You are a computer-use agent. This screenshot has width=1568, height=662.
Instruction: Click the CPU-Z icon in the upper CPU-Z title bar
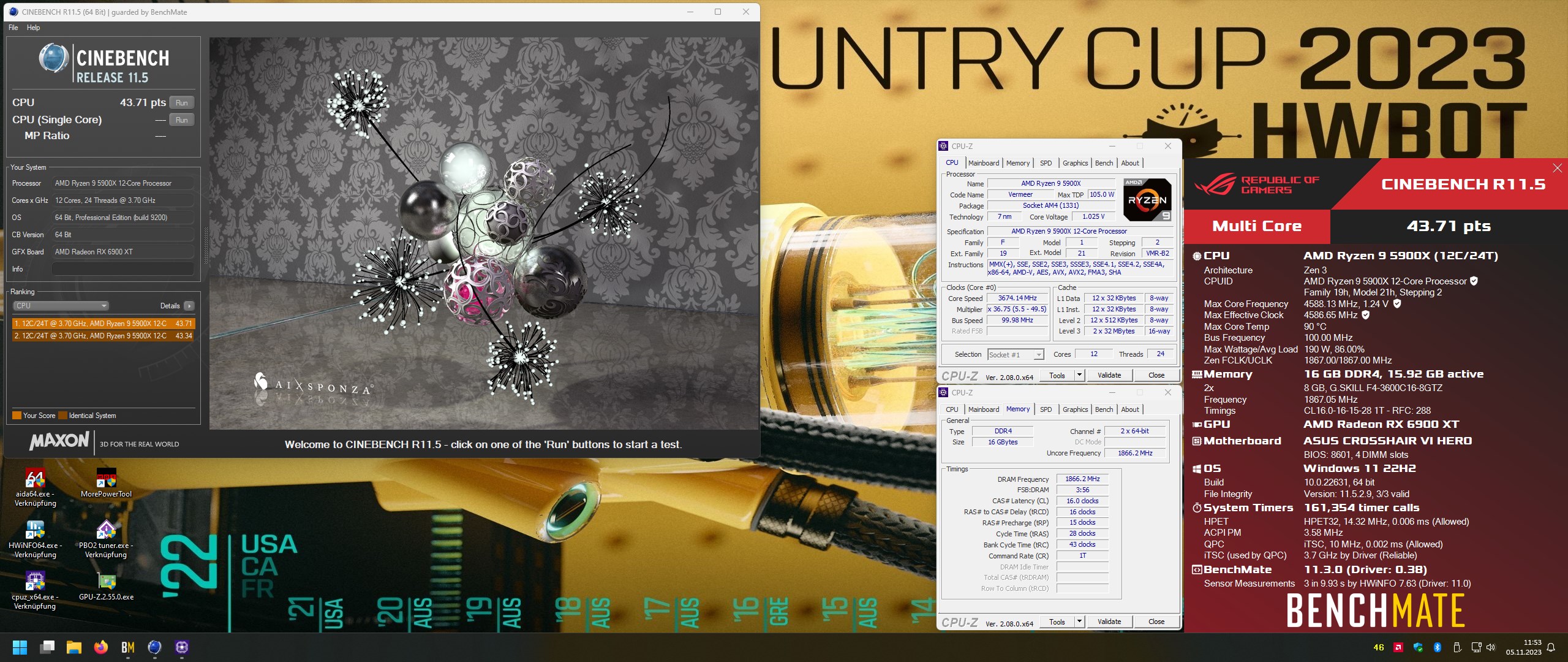[x=943, y=146]
